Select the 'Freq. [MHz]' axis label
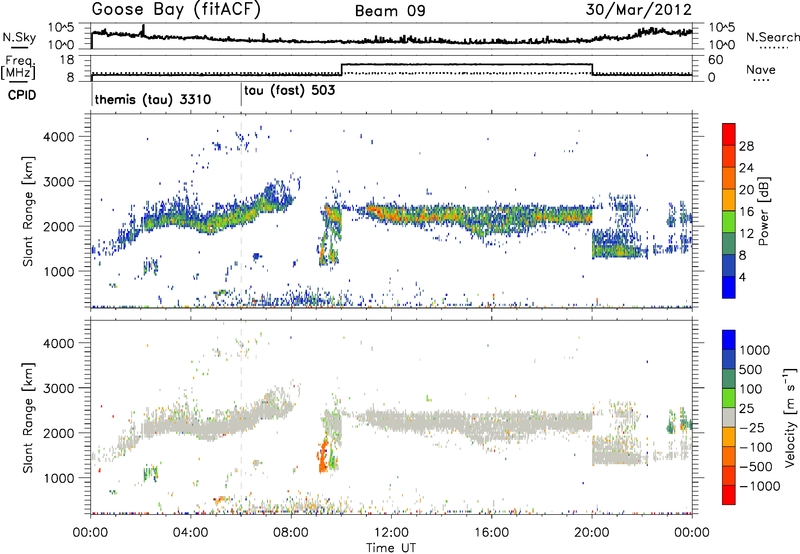This screenshot has height=554, width=800. click(x=18, y=68)
